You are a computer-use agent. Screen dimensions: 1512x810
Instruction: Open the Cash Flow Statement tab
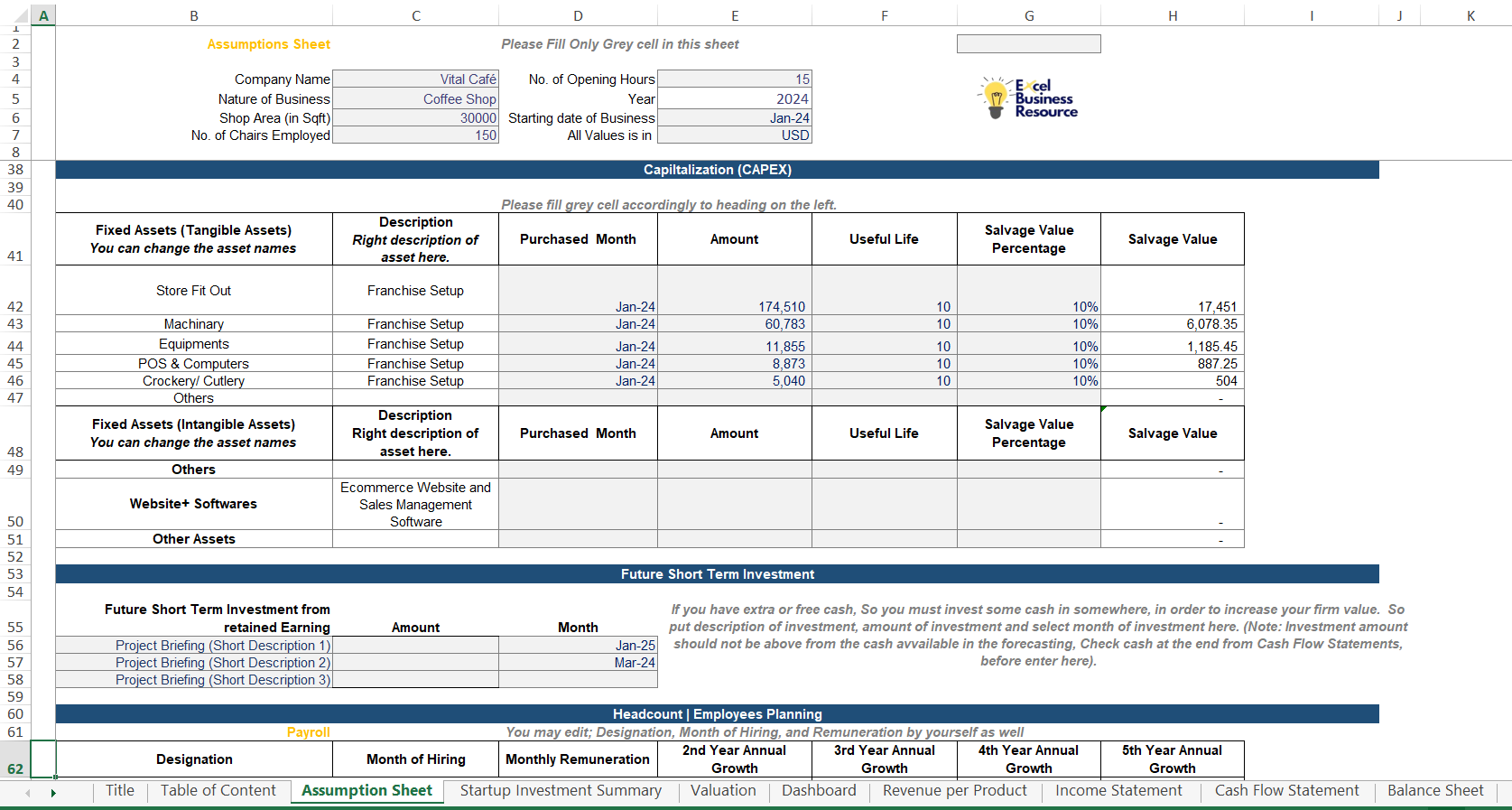click(x=1286, y=790)
